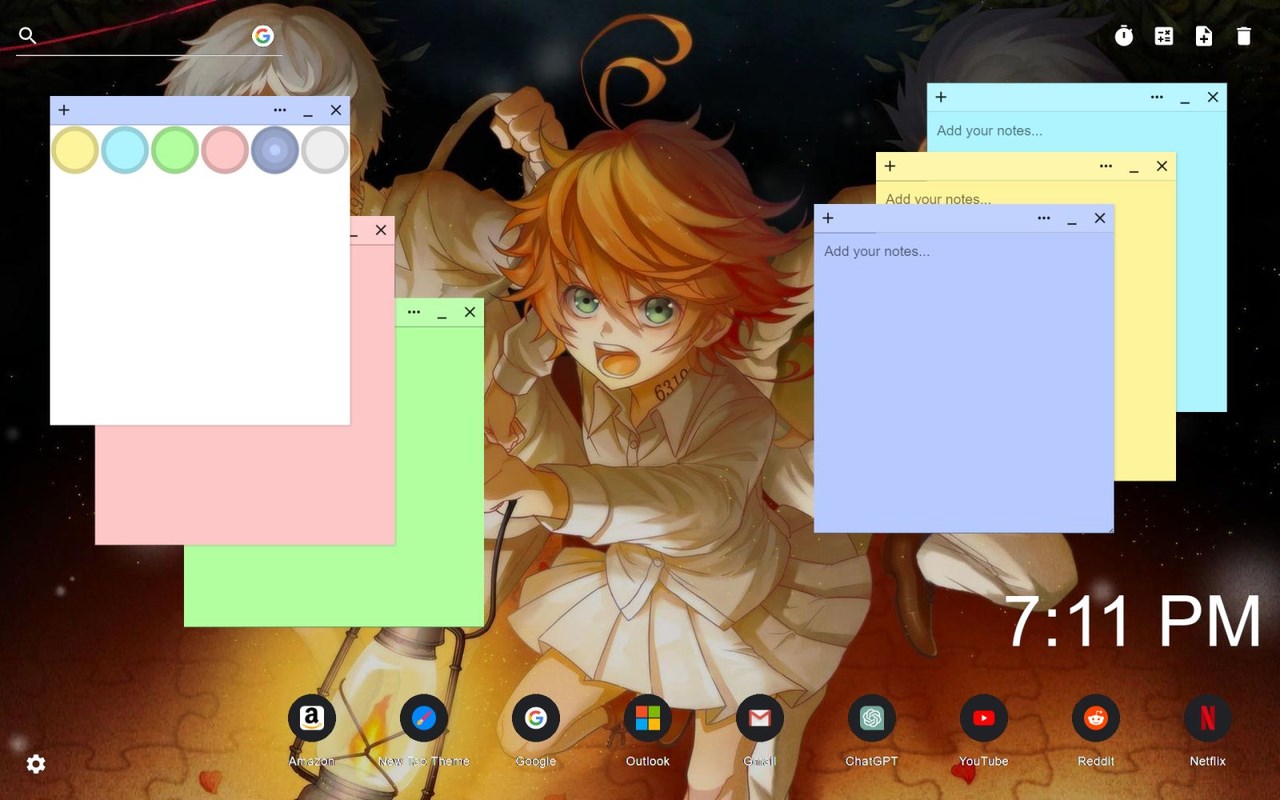Open the three-dot menu on the color-palette note

pos(280,110)
